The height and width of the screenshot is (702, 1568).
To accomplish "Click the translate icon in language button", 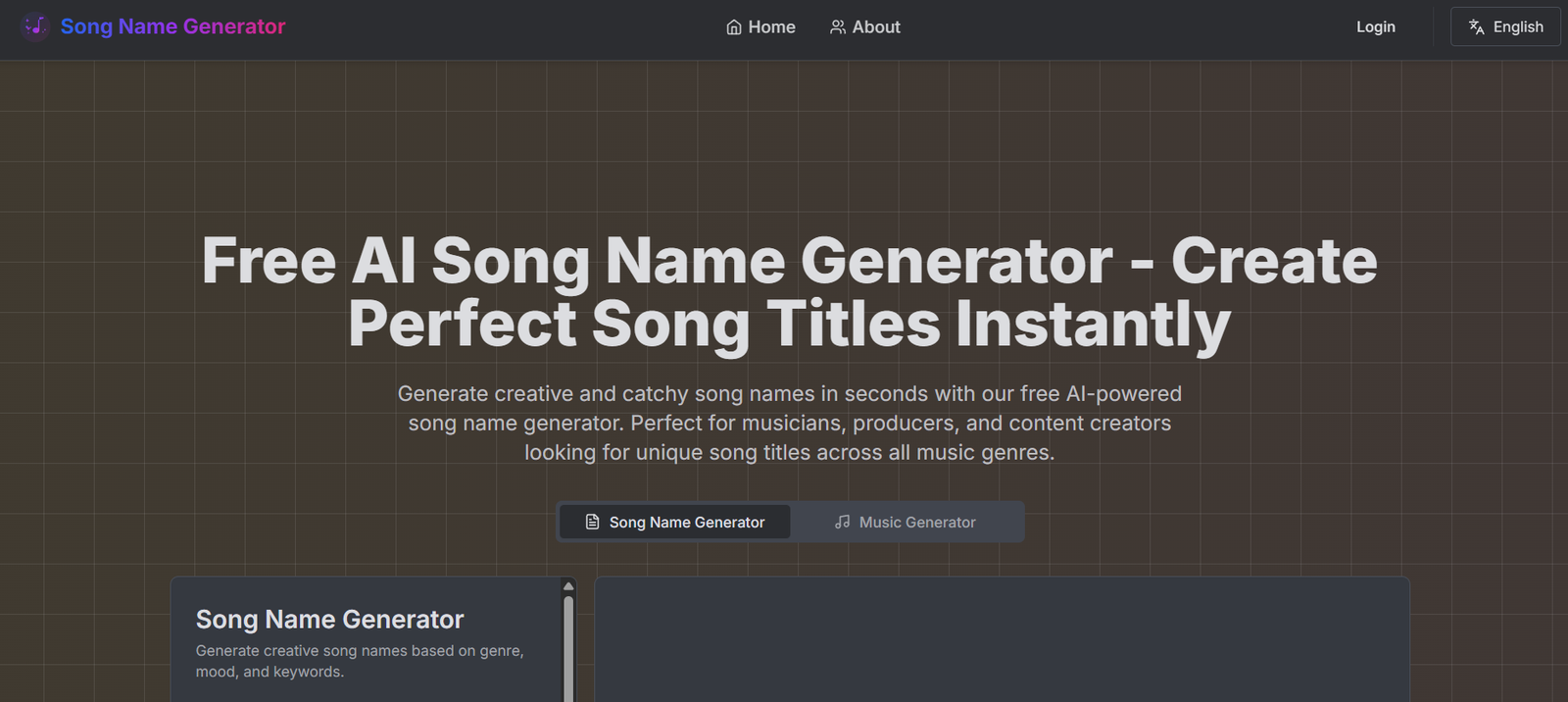I will tap(1477, 27).
